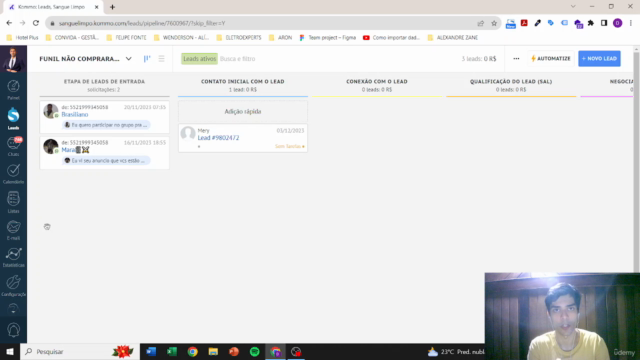640x360 pixels.
Task: Click the notification bell in sidebar
Action: coord(13,330)
